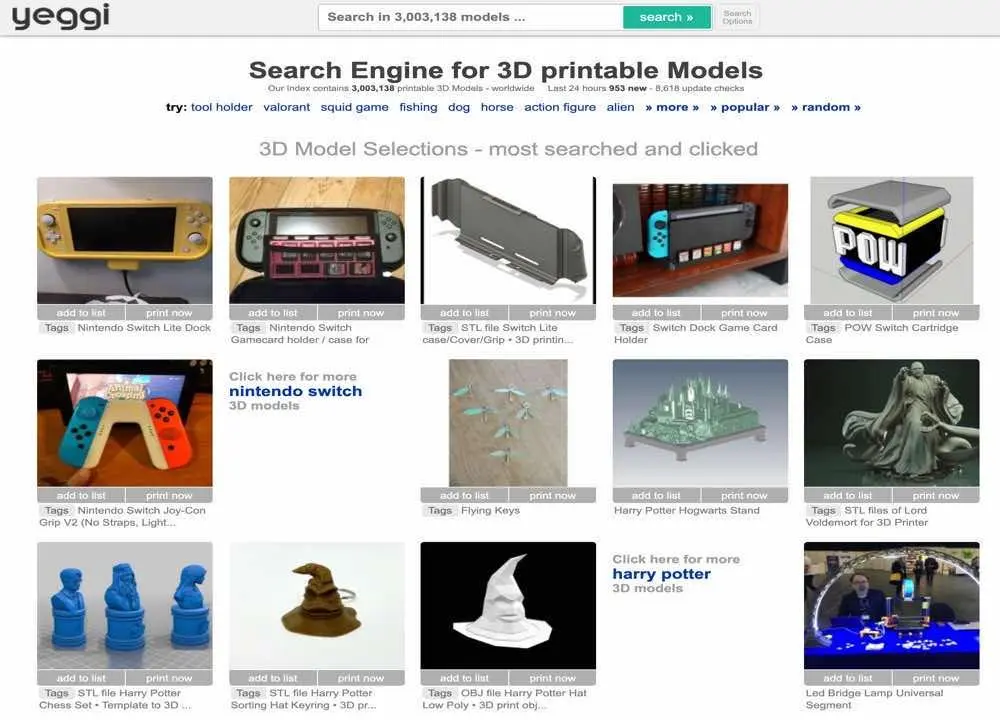Click Tags for POW Switch Cartridge Case
This screenshot has width=1000, height=720.
click(823, 328)
